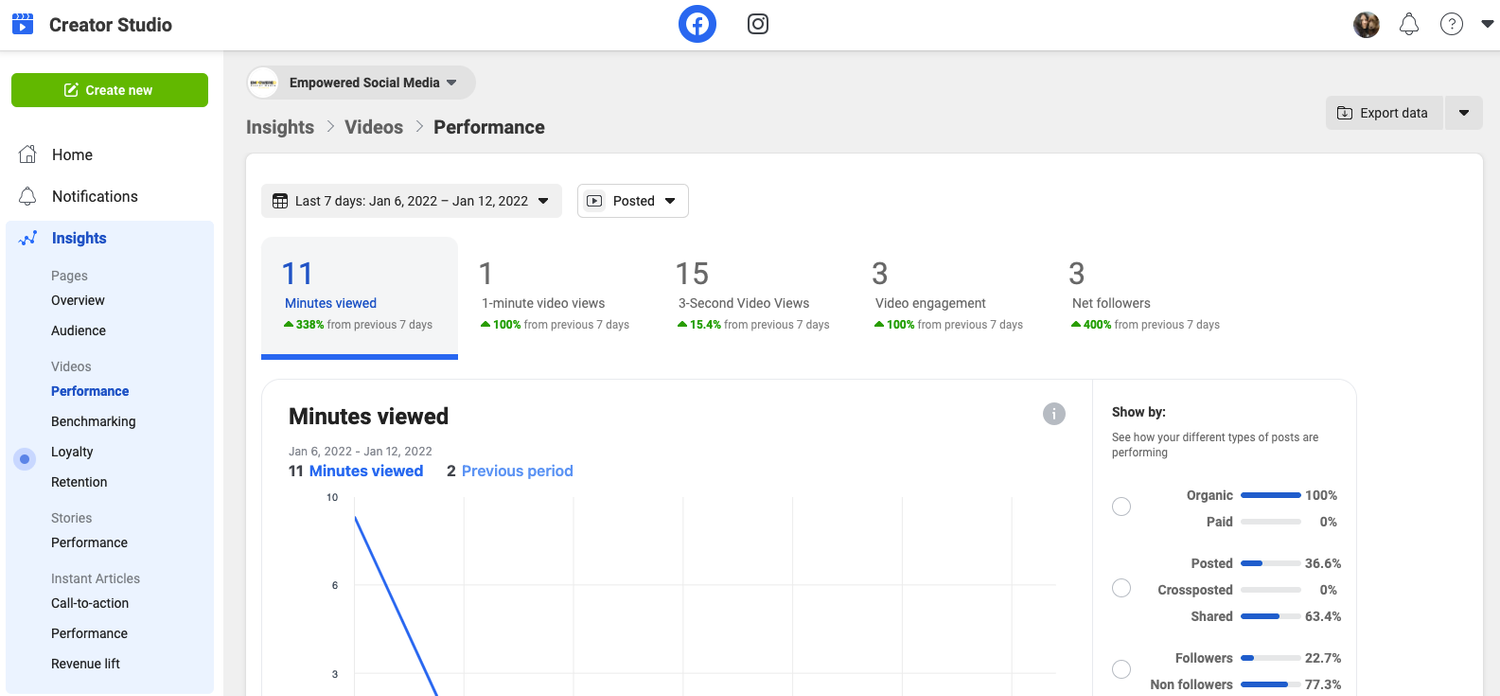Expand the Export data options arrow

1464,113
